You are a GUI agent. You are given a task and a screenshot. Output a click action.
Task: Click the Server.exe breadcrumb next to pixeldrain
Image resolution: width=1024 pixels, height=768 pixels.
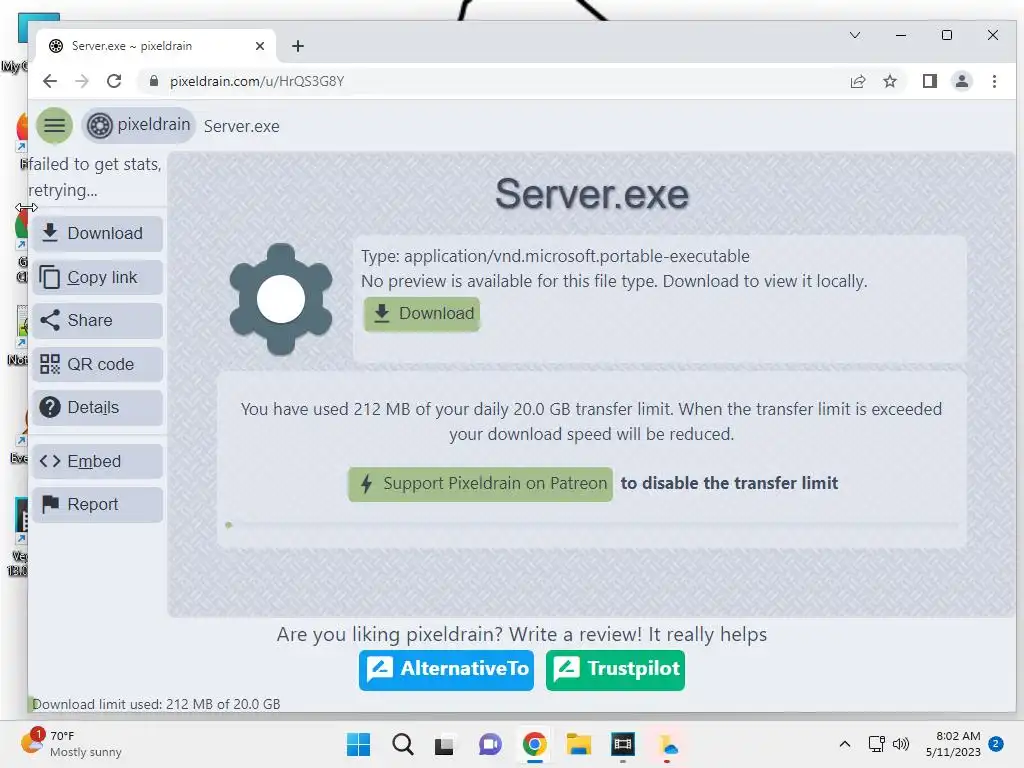tap(242, 126)
